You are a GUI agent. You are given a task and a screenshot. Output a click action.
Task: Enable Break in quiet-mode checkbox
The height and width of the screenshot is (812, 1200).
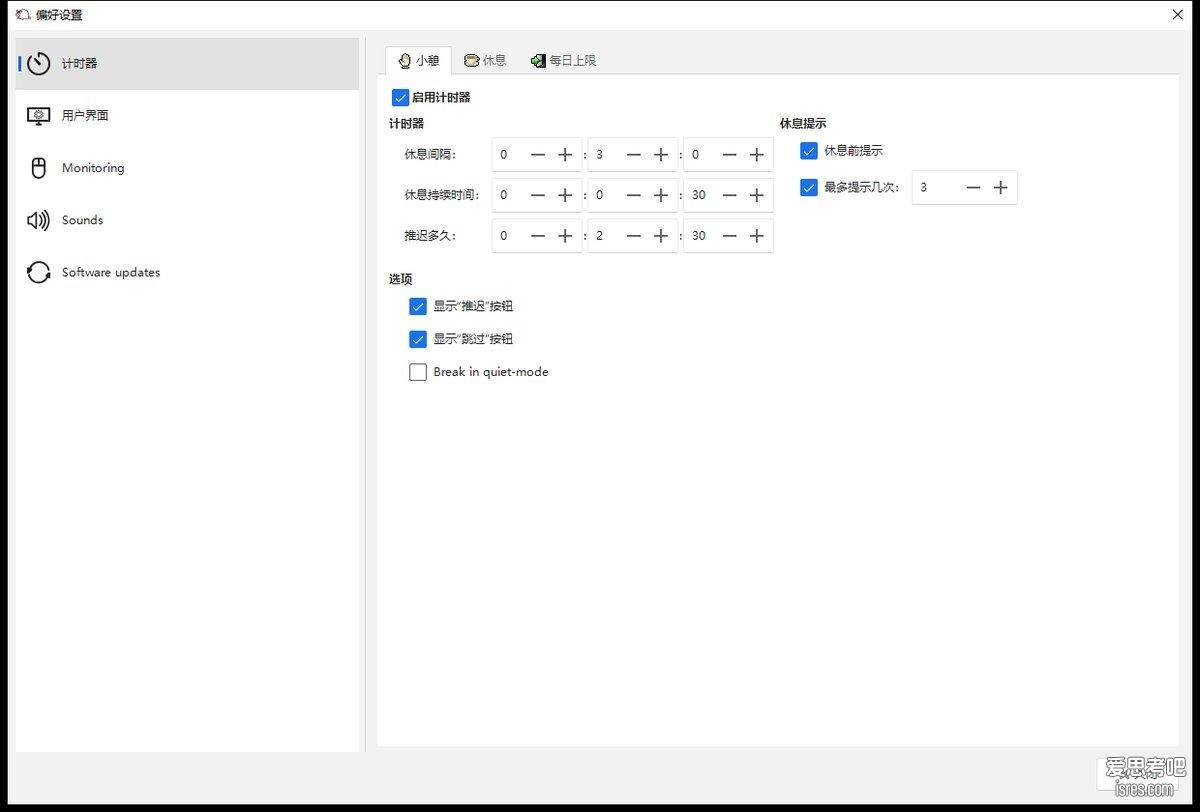click(x=418, y=372)
